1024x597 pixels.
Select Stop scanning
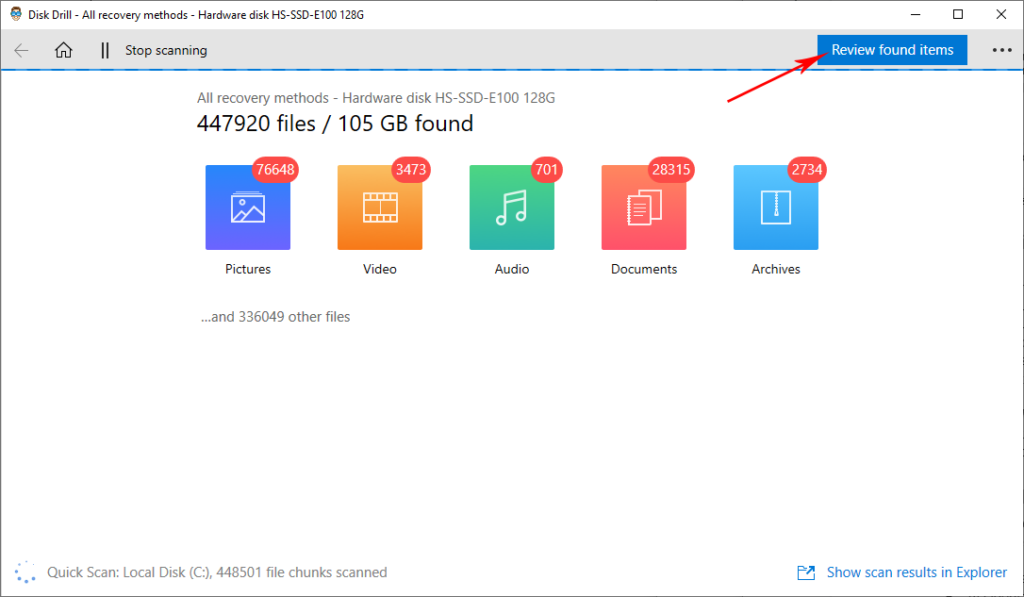pyautogui.click(x=165, y=50)
